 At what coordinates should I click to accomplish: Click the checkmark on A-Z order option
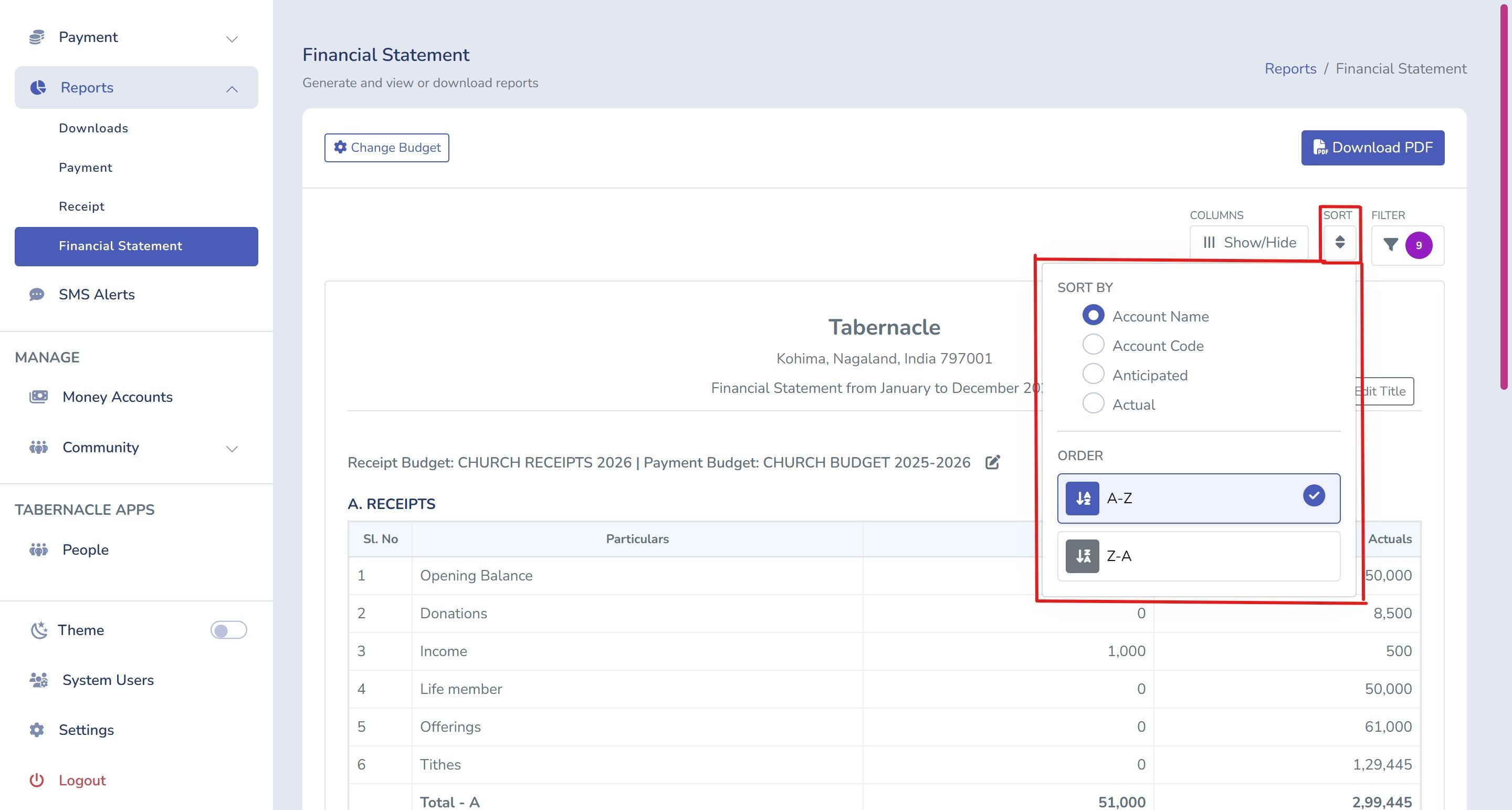[1314, 496]
